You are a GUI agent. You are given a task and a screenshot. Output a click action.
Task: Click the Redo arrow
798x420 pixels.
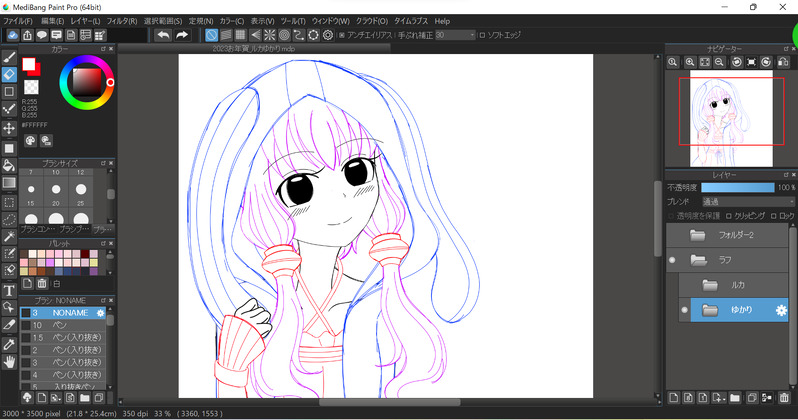[x=182, y=35]
